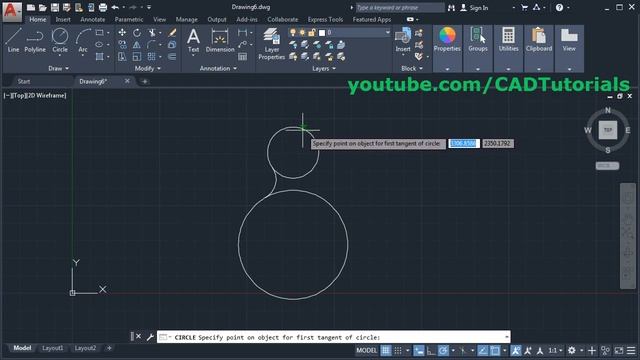Select the Line tool
The image size is (640, 360).
click(x=13, y=40)
